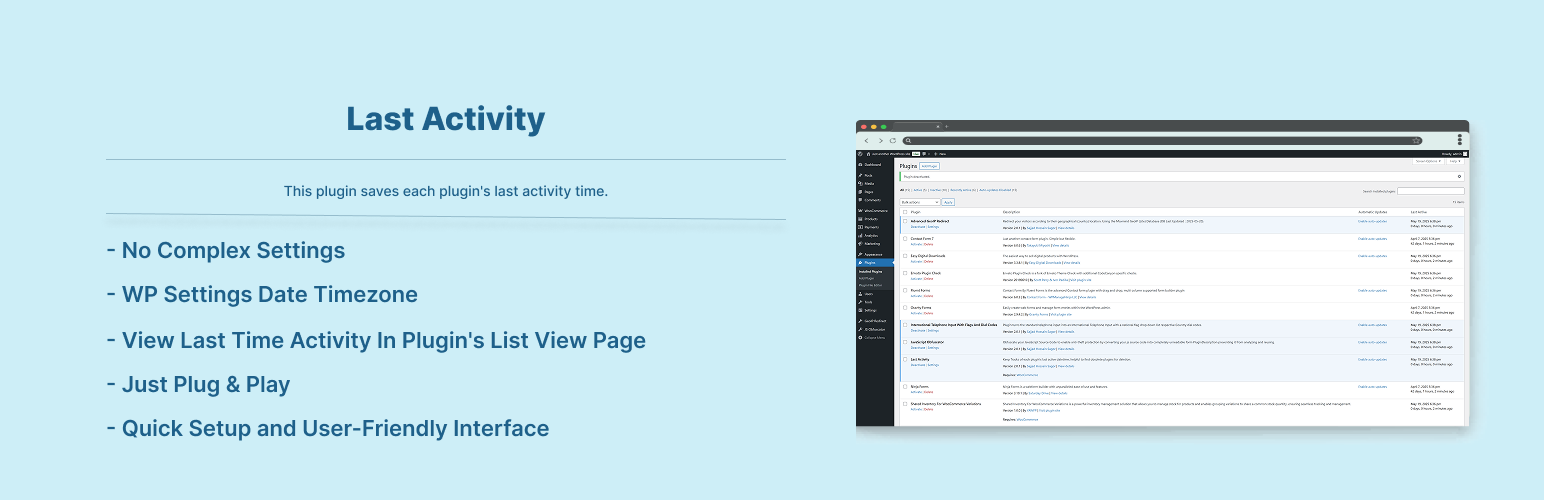Open Add Plugin submenu item
This screenshot has width=1544, height=500.
coord(866,278)
